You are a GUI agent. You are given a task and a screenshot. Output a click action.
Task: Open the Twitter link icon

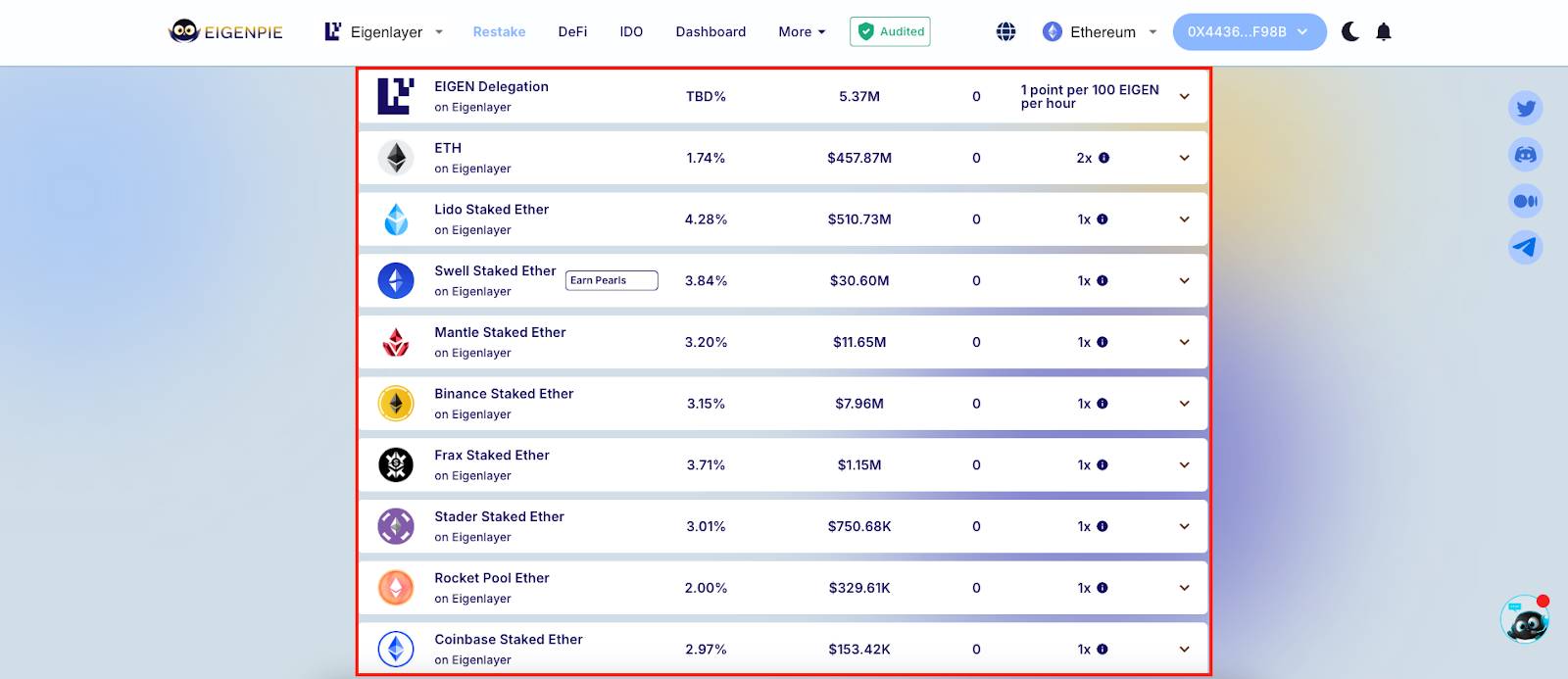[1526, 108]
